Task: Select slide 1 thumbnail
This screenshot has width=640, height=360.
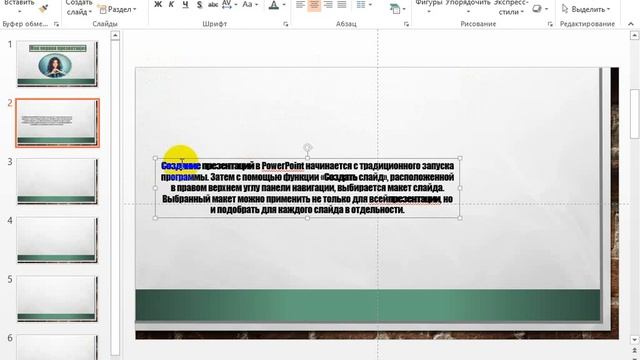Action: tap(57, 64)
